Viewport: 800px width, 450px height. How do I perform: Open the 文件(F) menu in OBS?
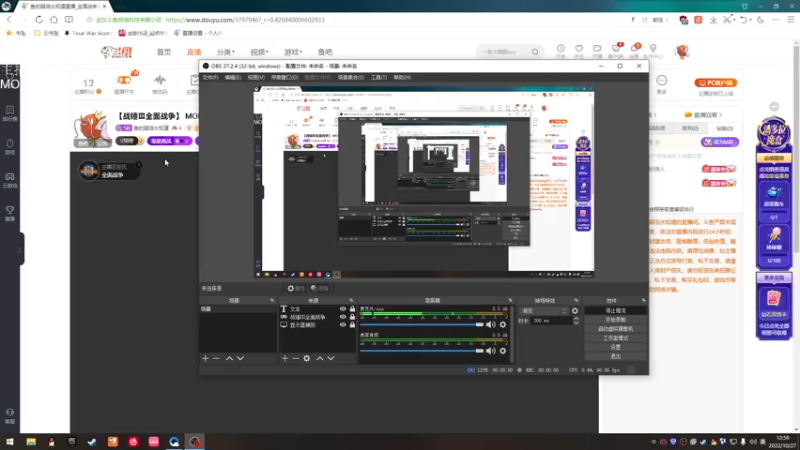point(210,78)
